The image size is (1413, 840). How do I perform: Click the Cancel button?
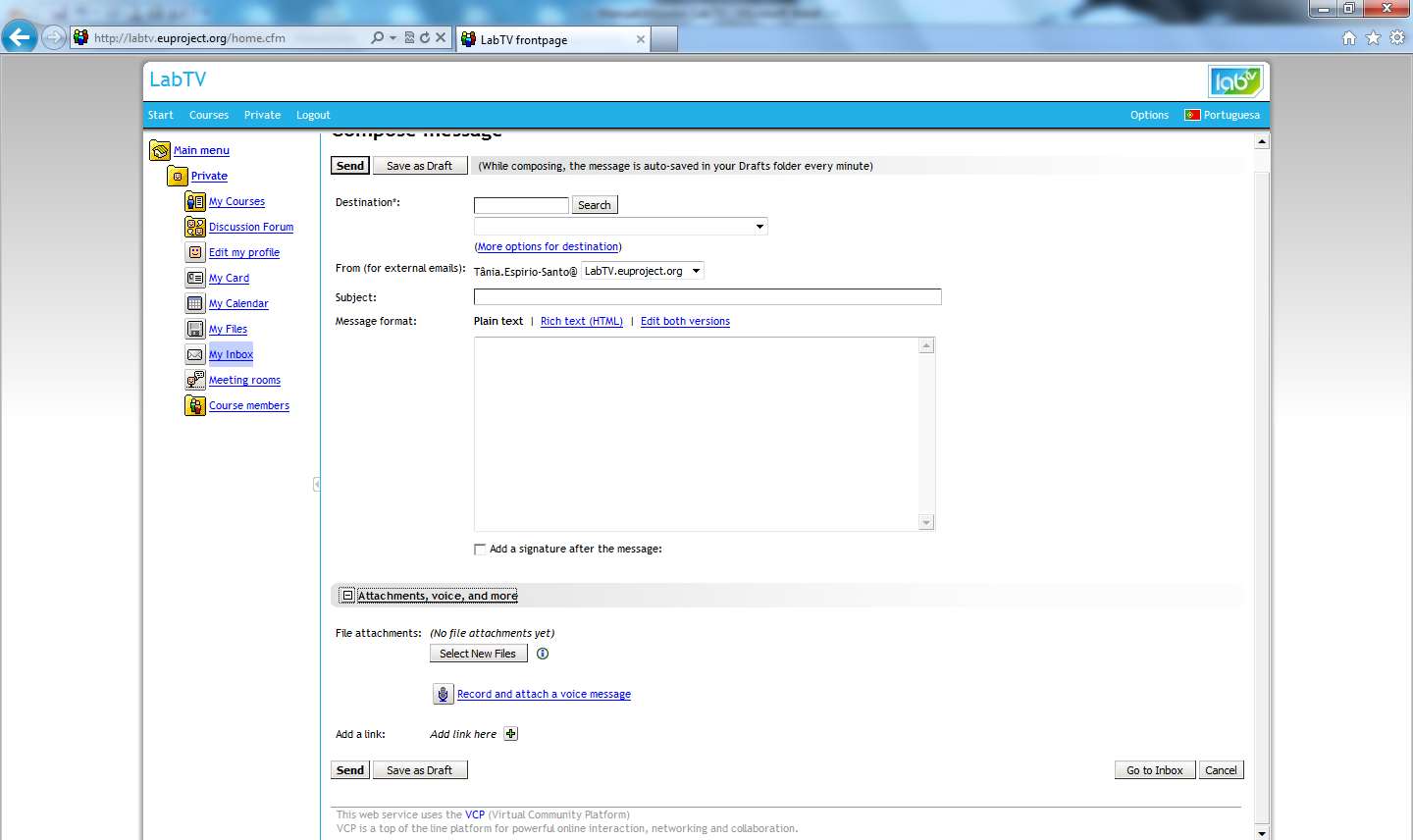[1222, 770]
